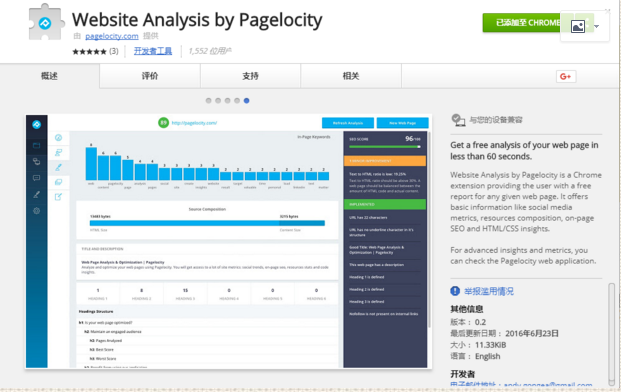Click the 开发者 heading
Viewport: 621px width, 392px height.
coord(463,374)
